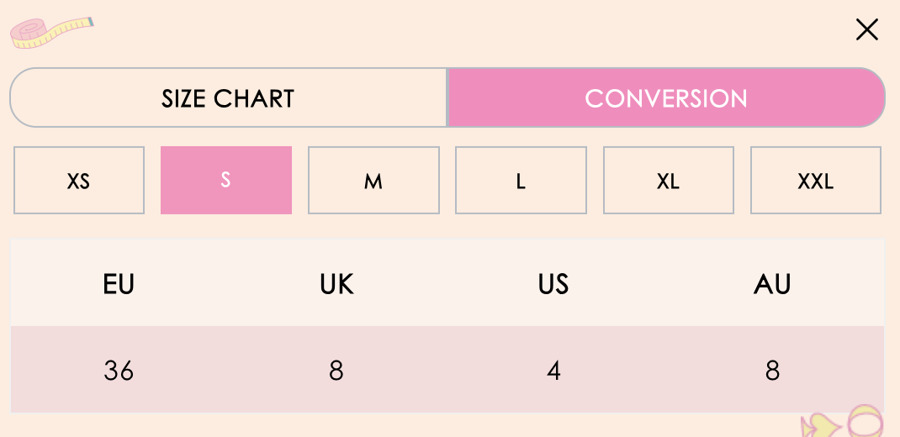Click the pink ring icon in corner
This screenshot has width=900, height=437.
[866, 421]
